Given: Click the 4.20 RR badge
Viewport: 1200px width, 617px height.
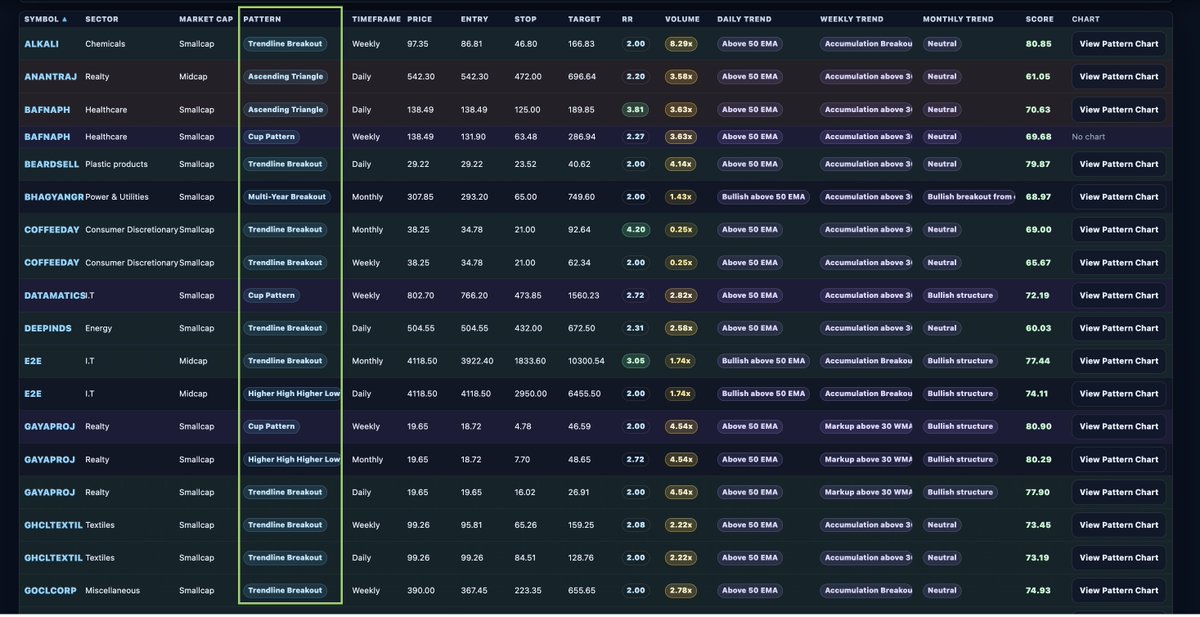Looking at the screenshot, I should click(x=635, y=230).
